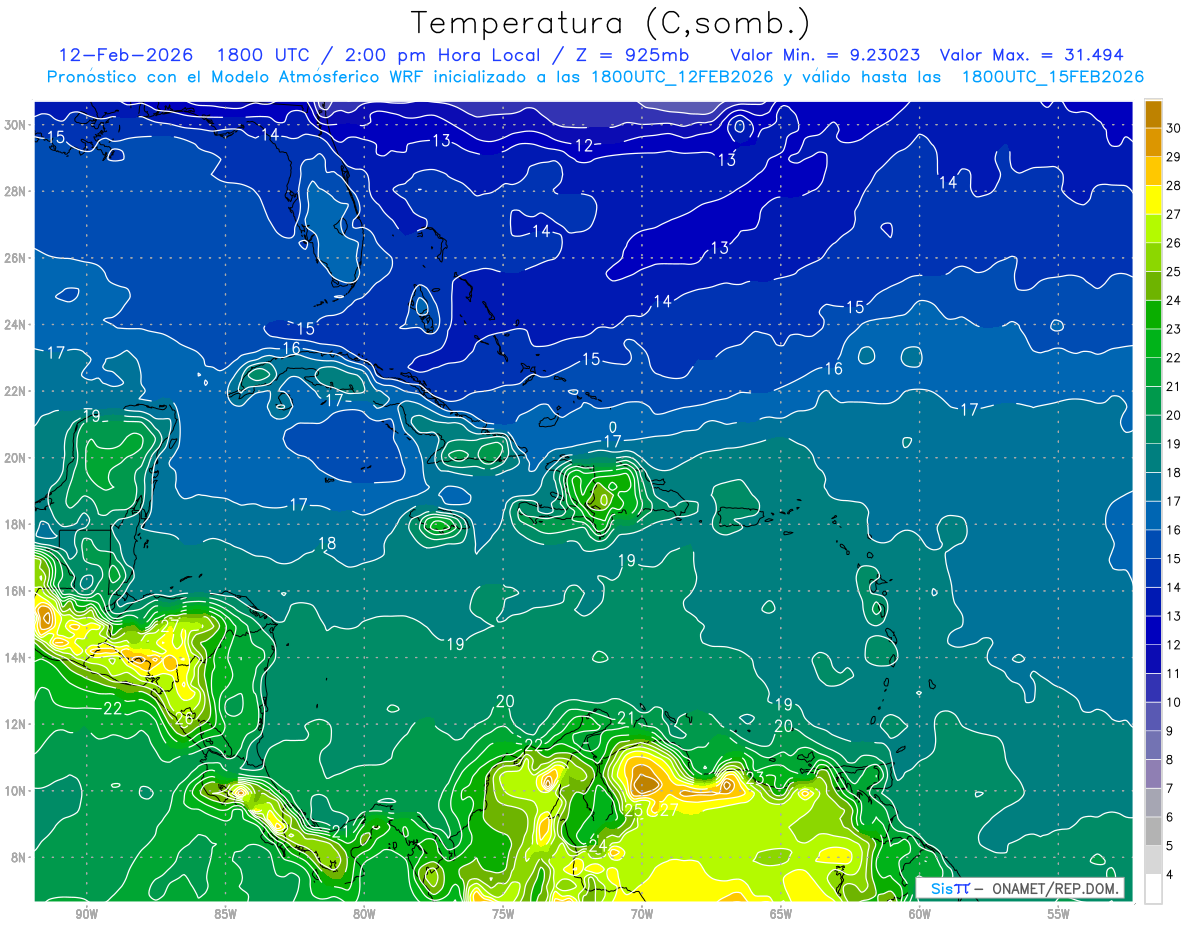The width and height of the screenshot is (1200, 927).
Task: Click the latitude axis label 22N
Action: point(14,391)
